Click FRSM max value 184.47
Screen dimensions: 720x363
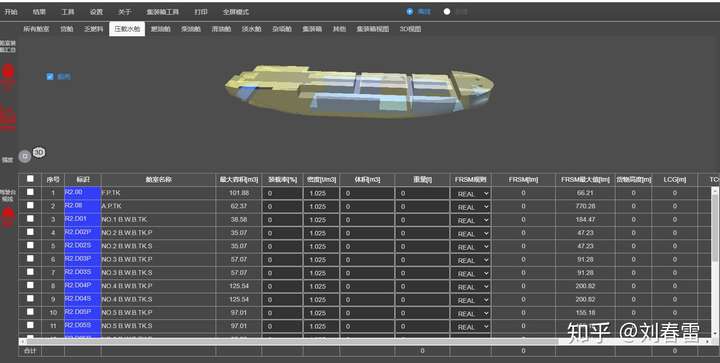pyautogui.click(x=585, y=220)
